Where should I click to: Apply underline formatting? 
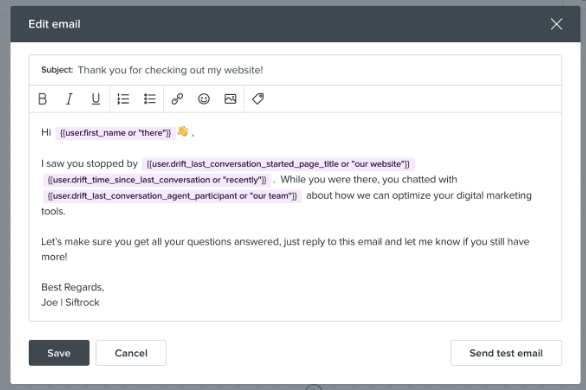coord(96,99)
